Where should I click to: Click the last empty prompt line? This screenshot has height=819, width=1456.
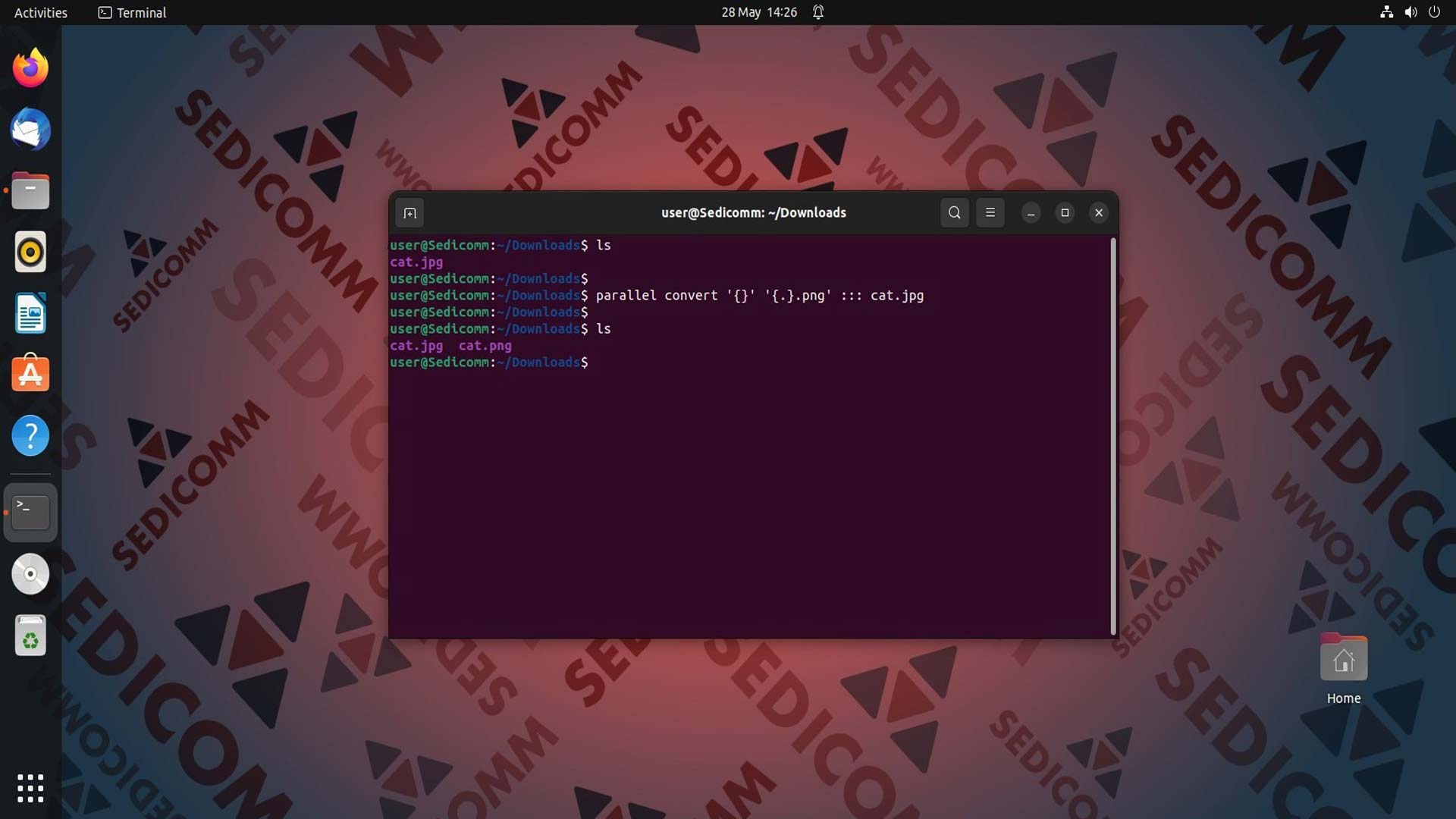coord(489,362)
